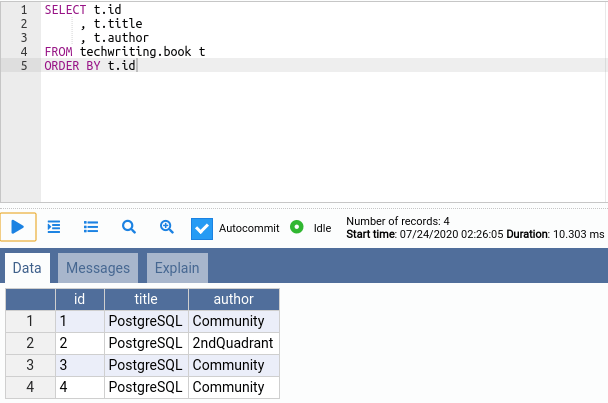Click the indent SQL icon
Screen dimensions: 608x403
54,227
